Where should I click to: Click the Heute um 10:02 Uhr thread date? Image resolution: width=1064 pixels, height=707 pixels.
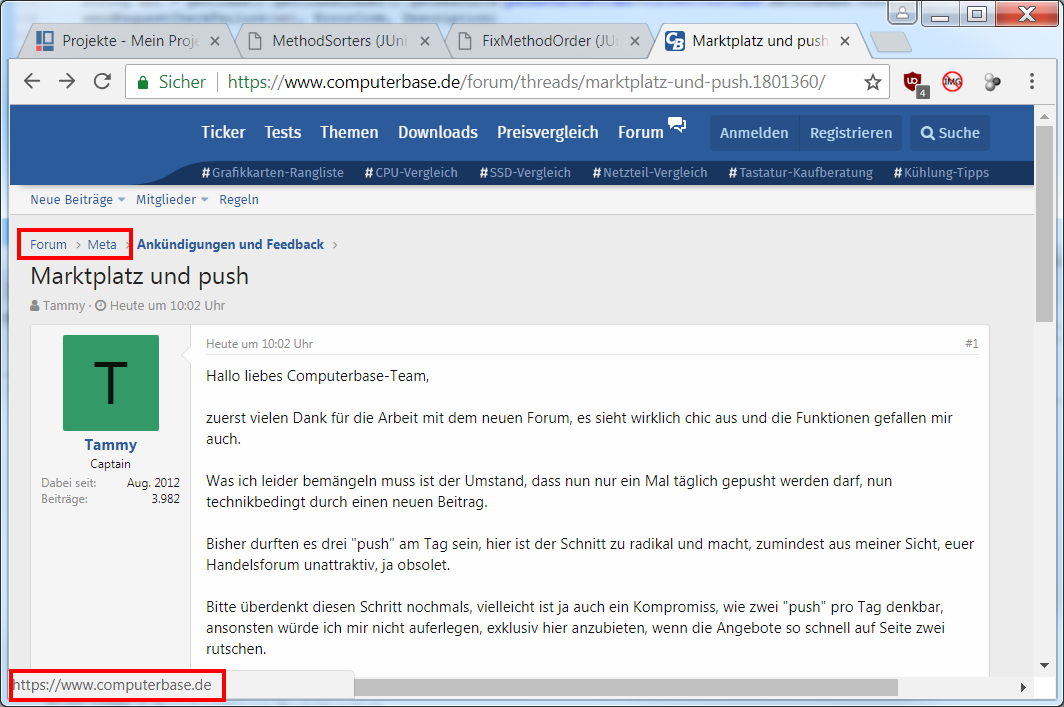click(x=168, y=305)
